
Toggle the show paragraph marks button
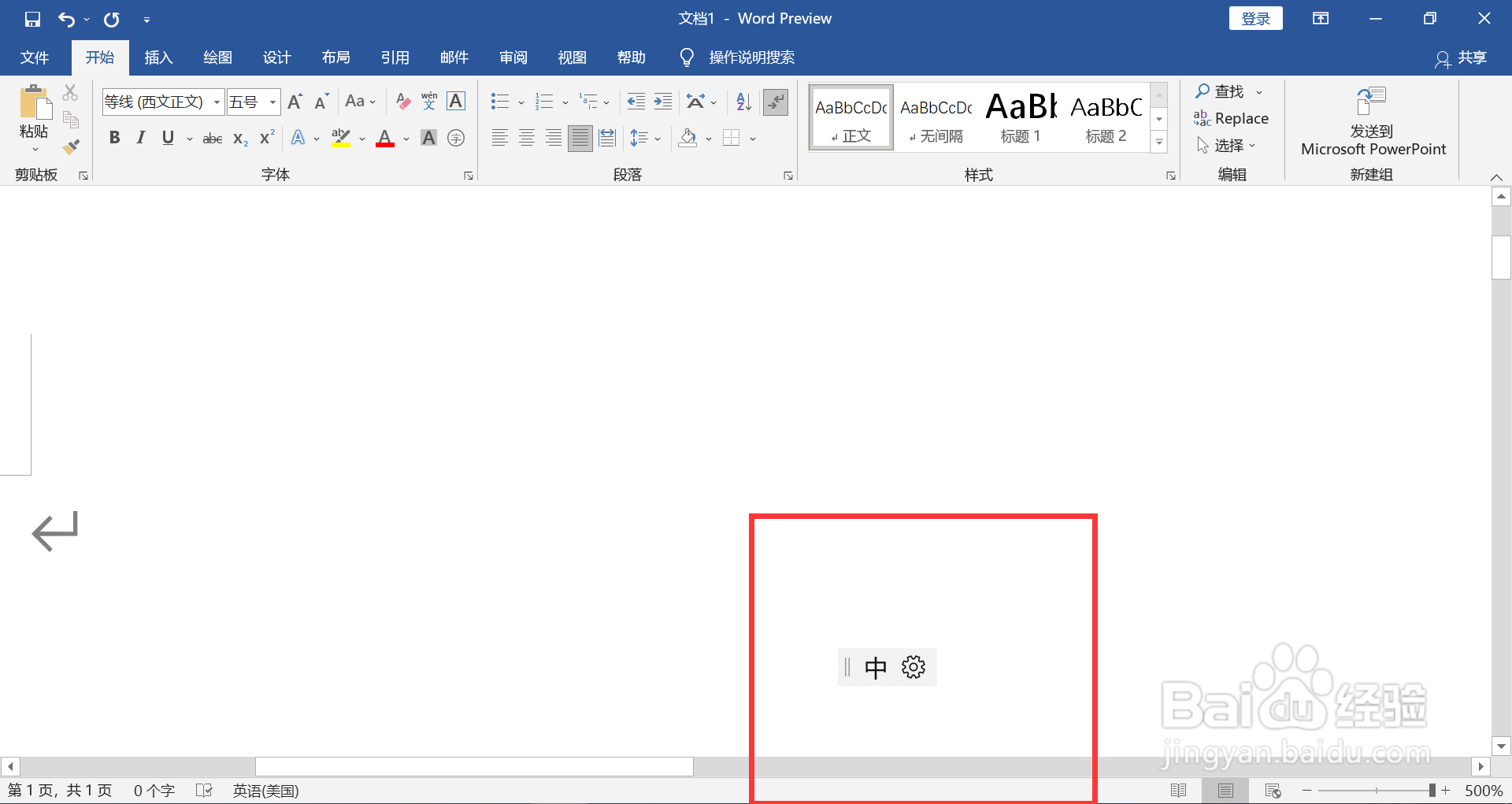[x=776, y=102]
